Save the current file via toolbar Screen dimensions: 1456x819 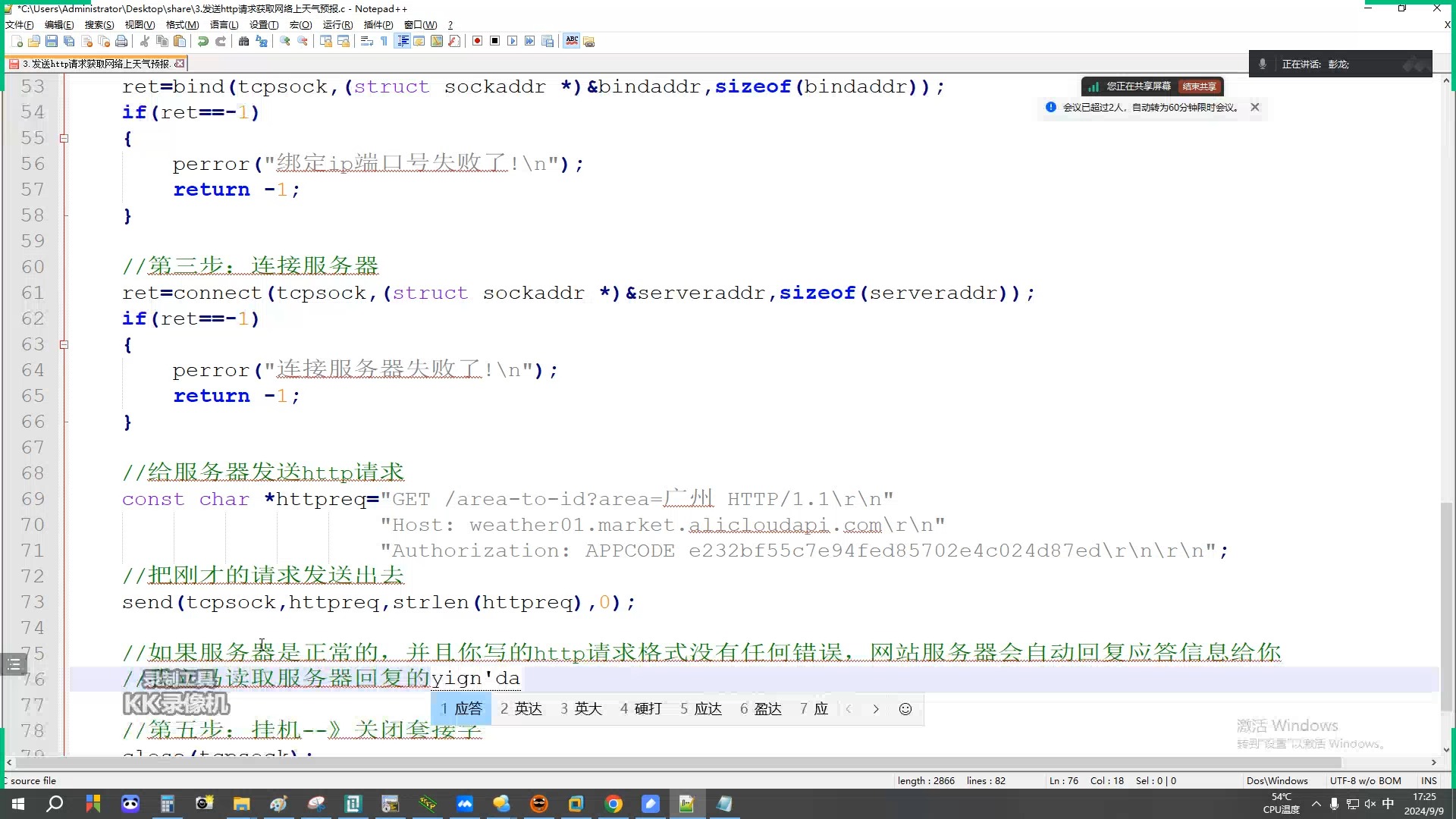(x=52, y=41)
